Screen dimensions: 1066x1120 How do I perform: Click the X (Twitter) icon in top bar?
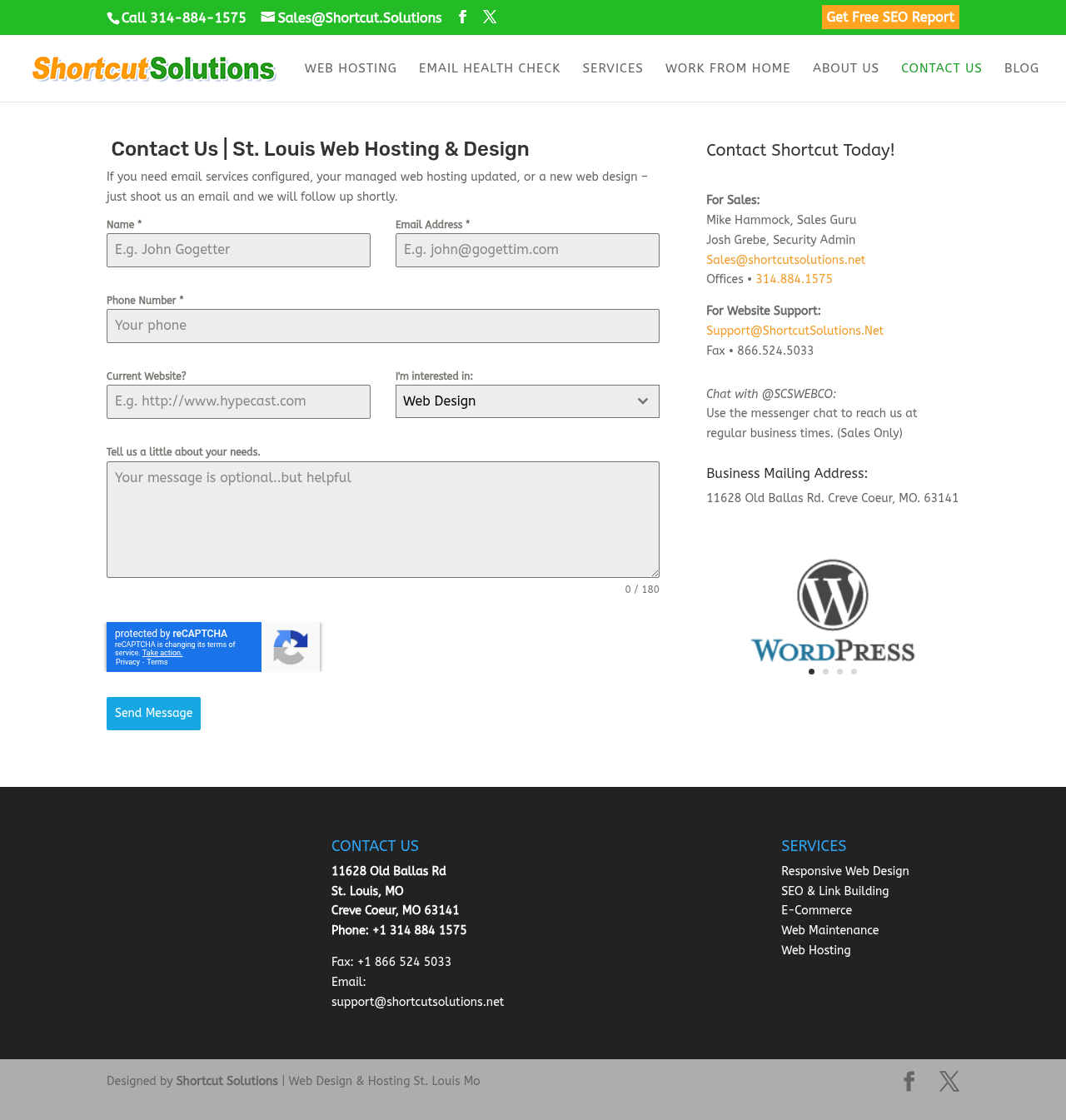pos(490,17)
